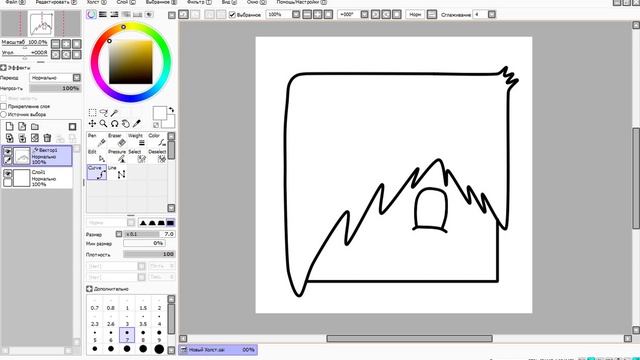Adjust the Непрозрачность opacity slider

[55, 88]
